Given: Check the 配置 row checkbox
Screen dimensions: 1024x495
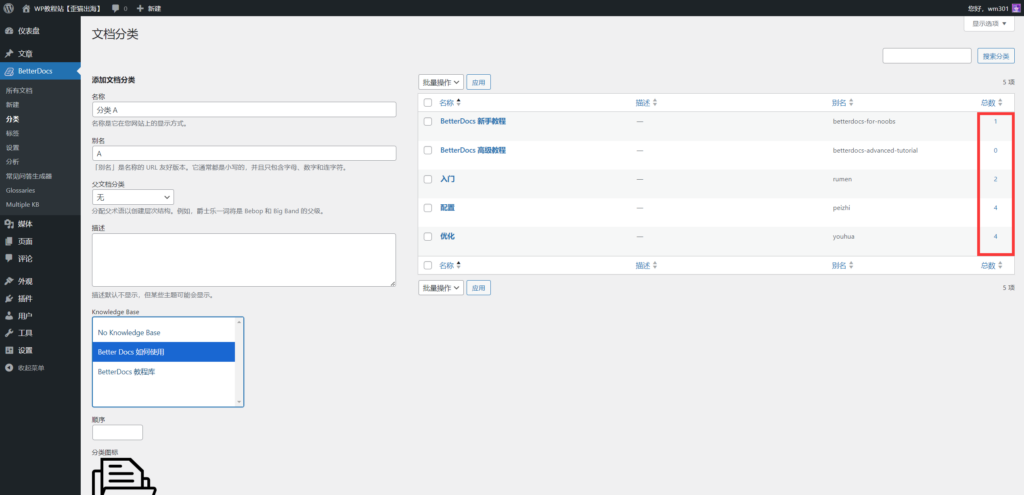Looking at the screenshot, I should 428,208.
